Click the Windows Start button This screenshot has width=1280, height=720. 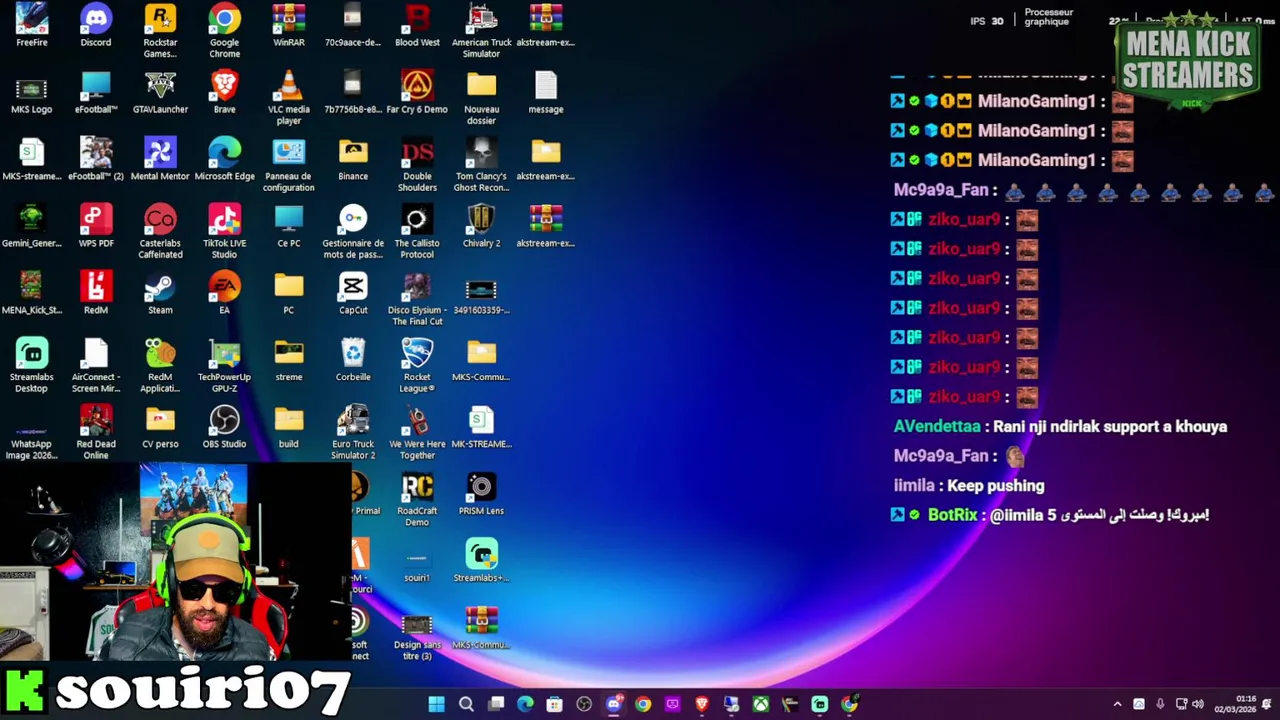click(437, 704)
